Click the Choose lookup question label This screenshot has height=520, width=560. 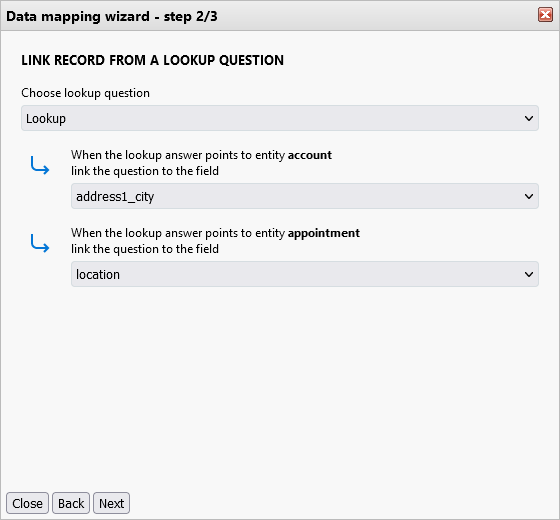[85, 93]
